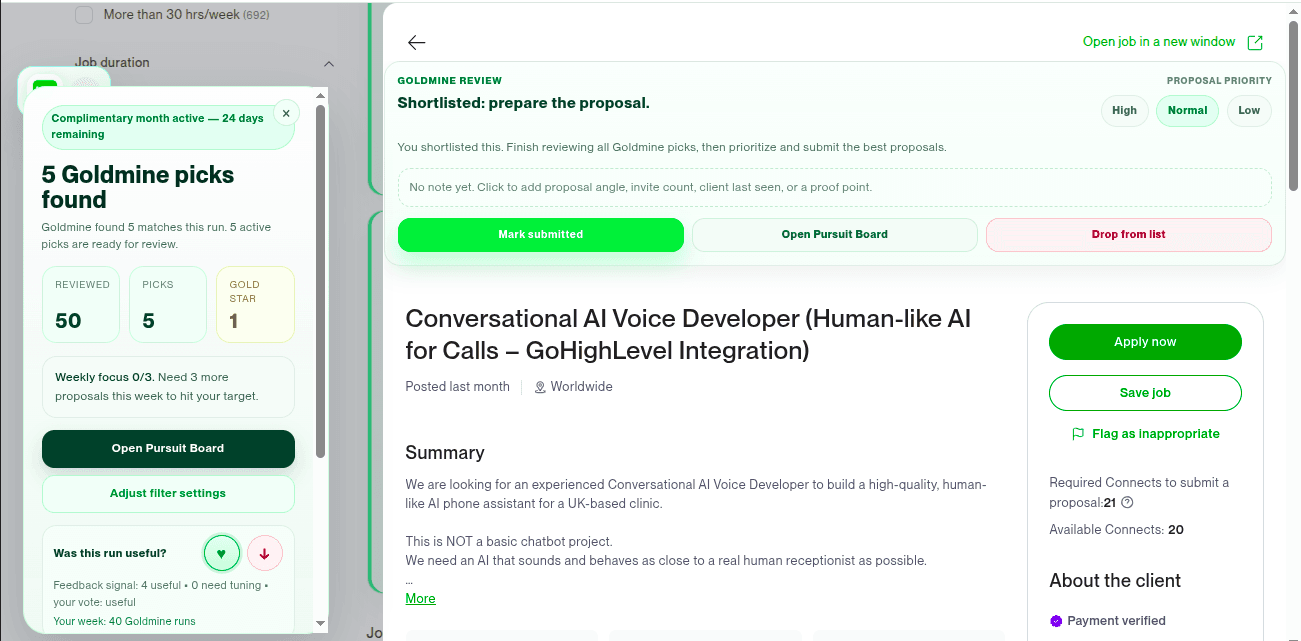1301x641 pixels.
Task: Click the Goldmine popup scrollbar
Action: pyautogui.click(x=320, y=280)
